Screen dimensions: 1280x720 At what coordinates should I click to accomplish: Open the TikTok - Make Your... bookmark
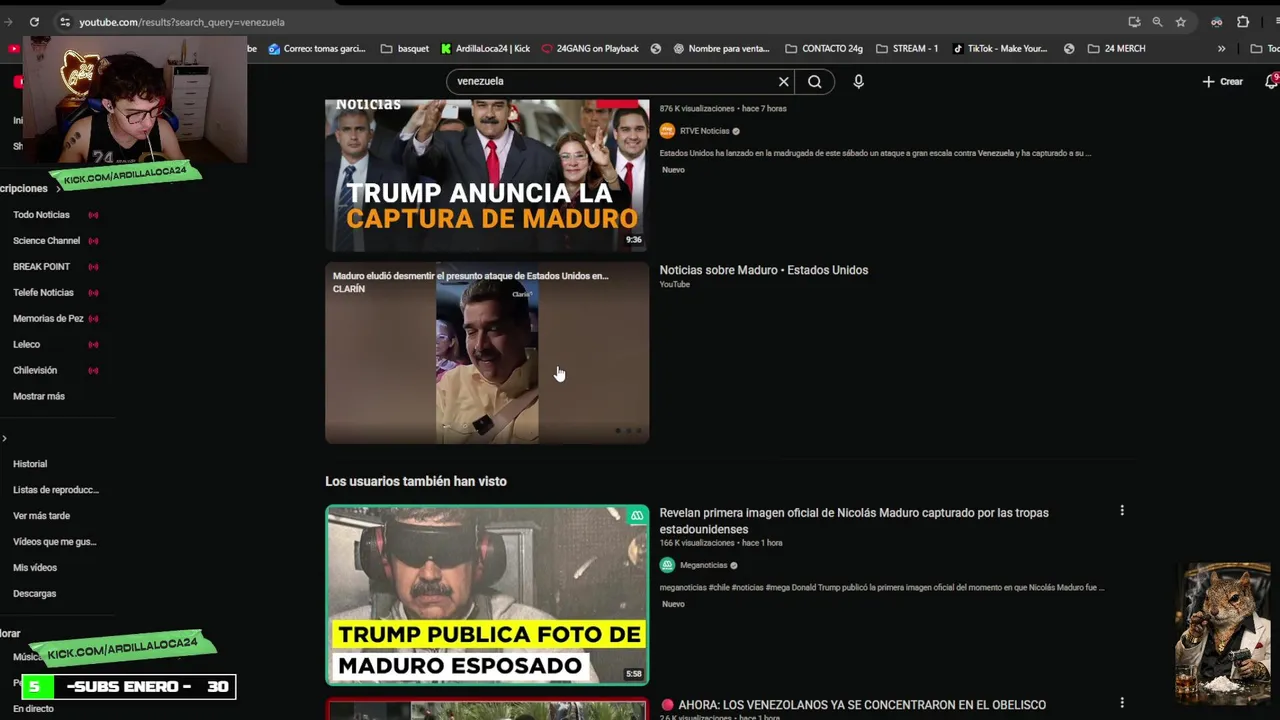[x=999, y=48]
